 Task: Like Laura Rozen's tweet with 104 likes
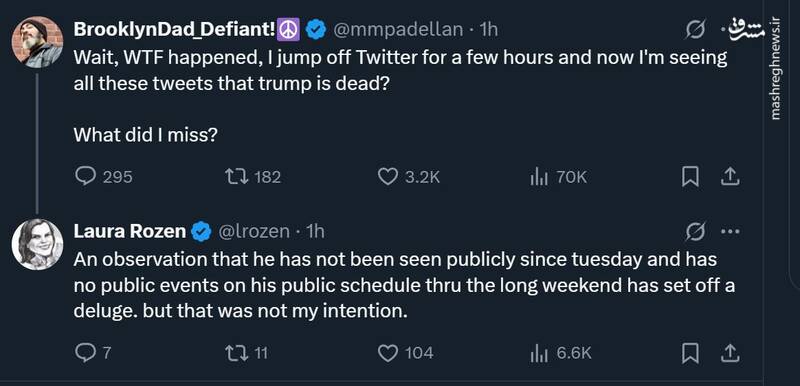pos(388,352)
